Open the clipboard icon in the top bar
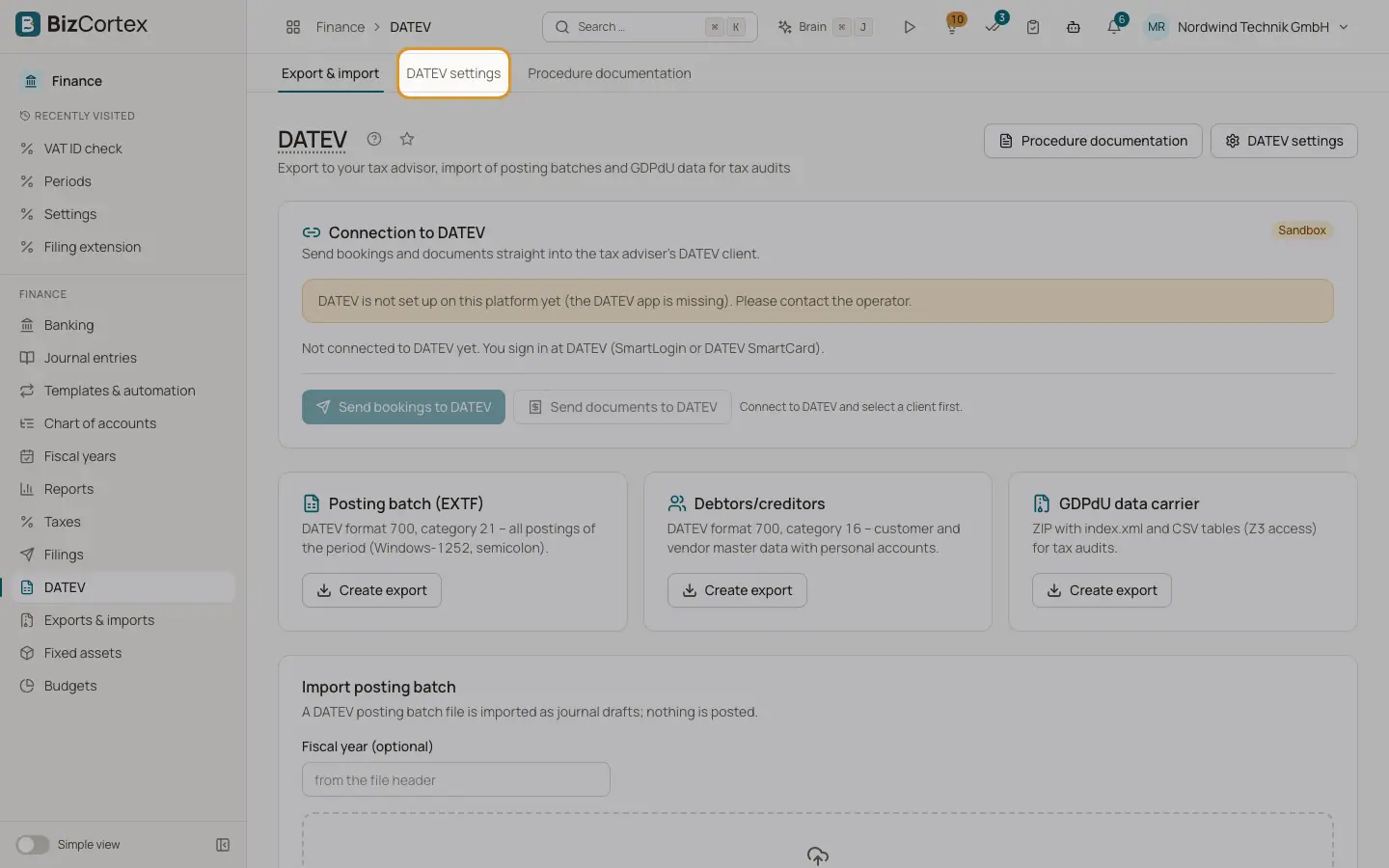 pyautogui.click(x=1033, y=27)
